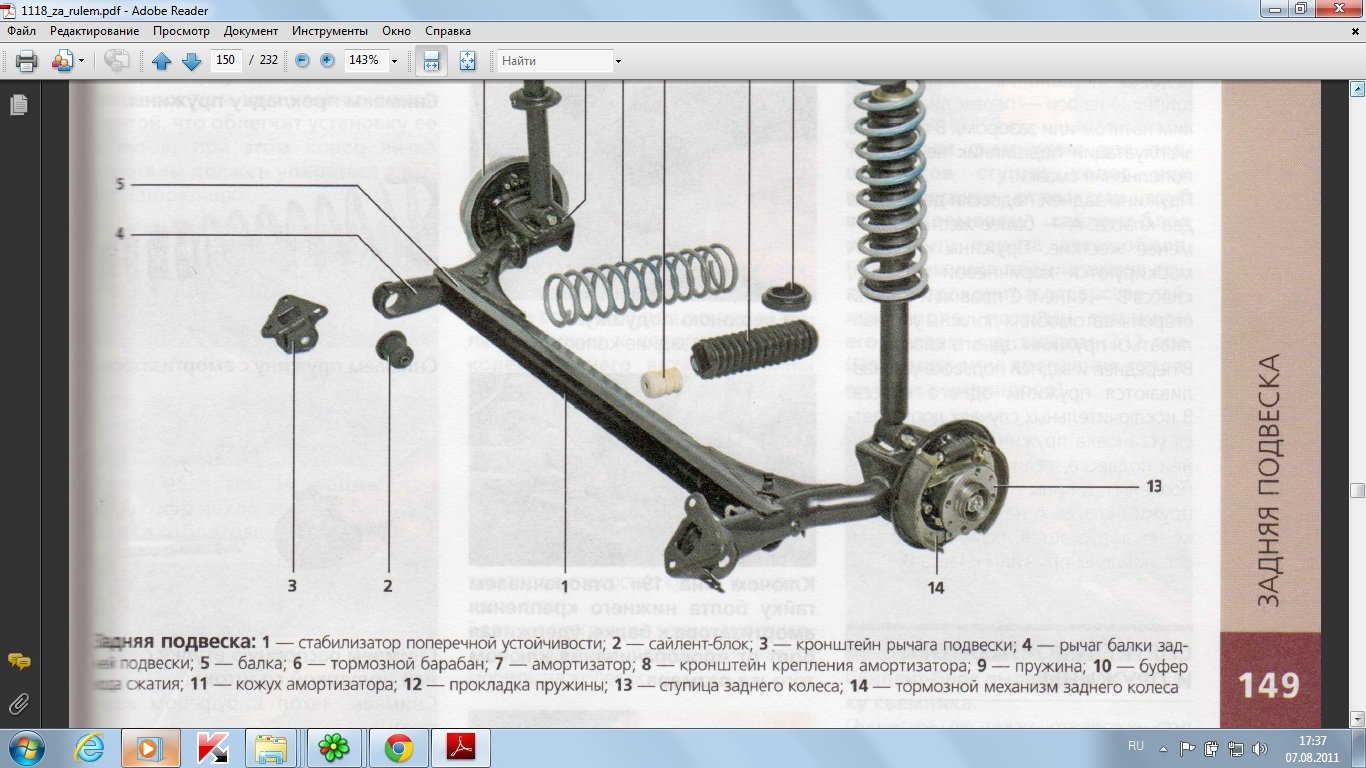Click the vertical scrollbar down arrow
This screenshot has width=1366, height=768.
(1357, 718)
